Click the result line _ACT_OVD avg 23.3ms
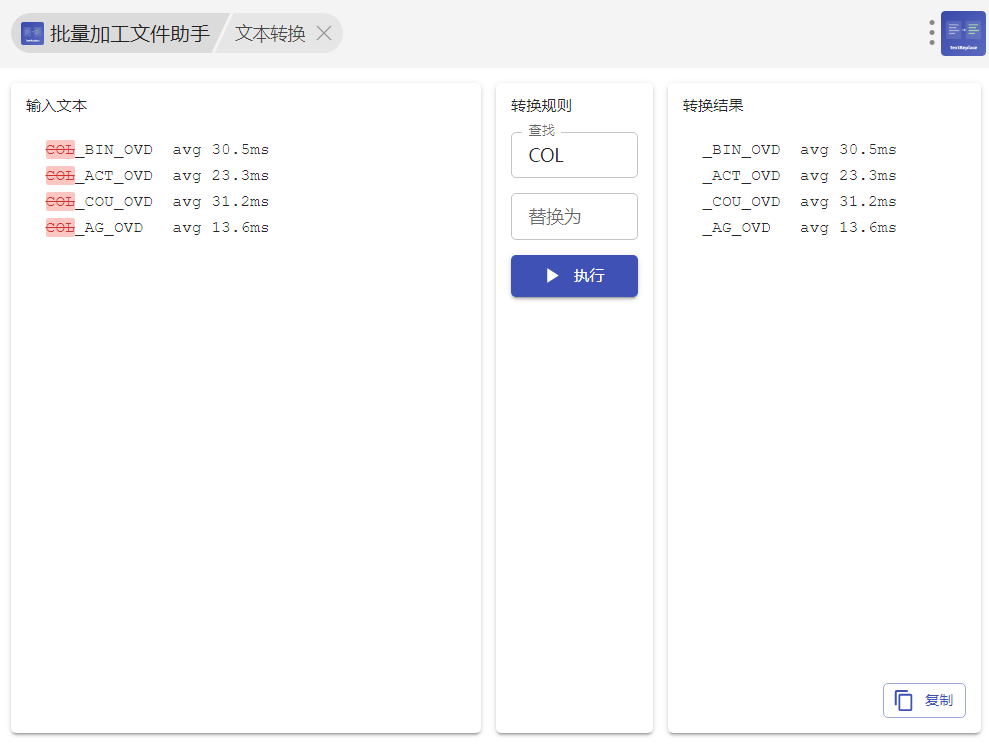989x747 pixels. (x=799, y=175)
